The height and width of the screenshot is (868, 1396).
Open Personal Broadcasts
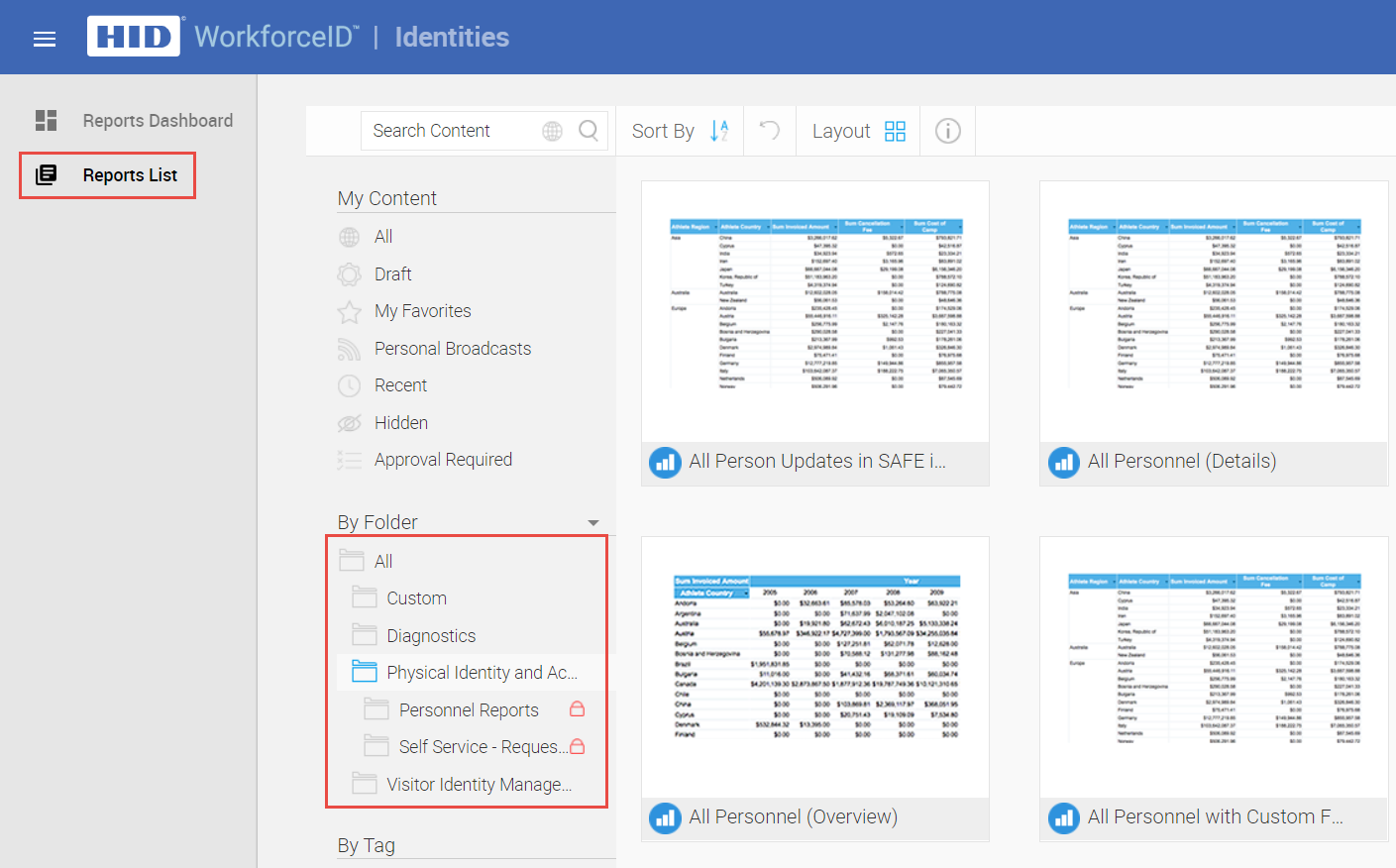coord(453,349)
